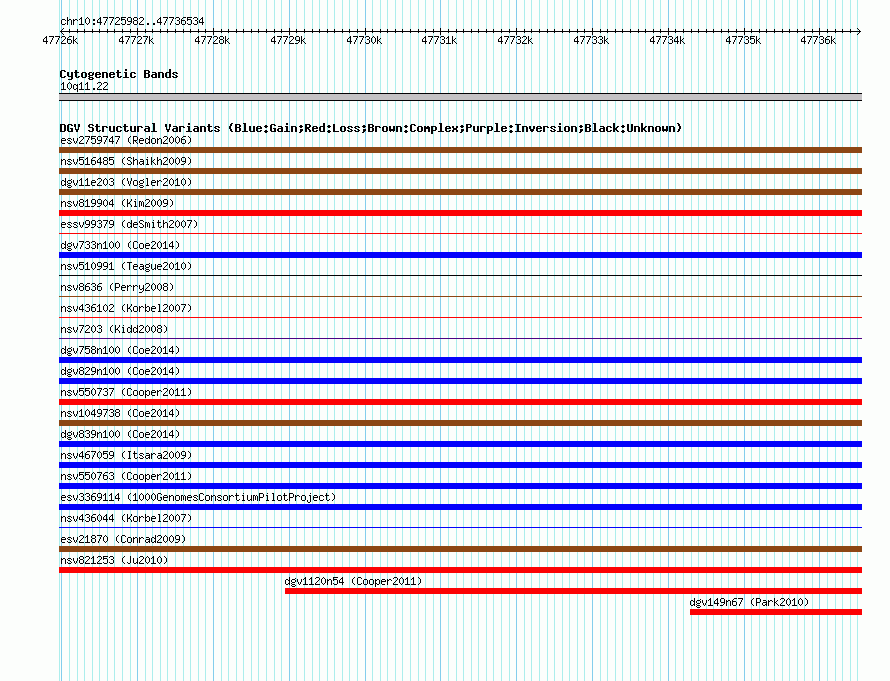The image size is (890, 681).
Task: Click the brown bar under nsv1049738 (Coe2014)
Action: coord(460,423)
